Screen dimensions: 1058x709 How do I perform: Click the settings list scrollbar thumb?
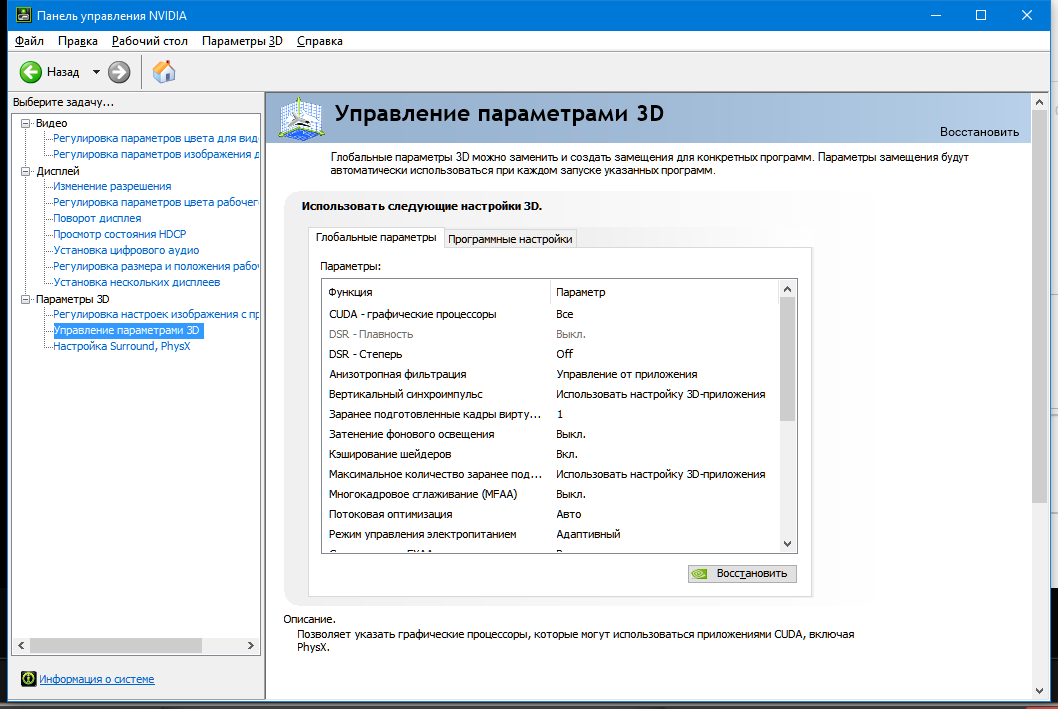coord(787,360)
